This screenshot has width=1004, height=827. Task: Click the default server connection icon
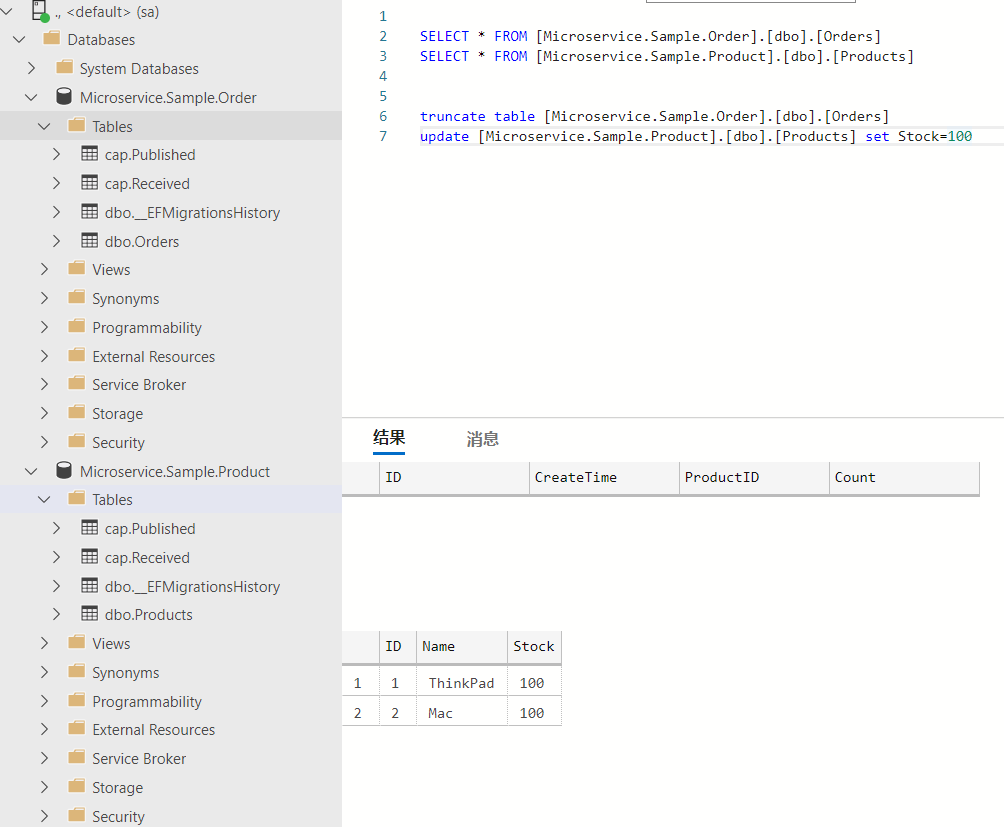point(40,11)
